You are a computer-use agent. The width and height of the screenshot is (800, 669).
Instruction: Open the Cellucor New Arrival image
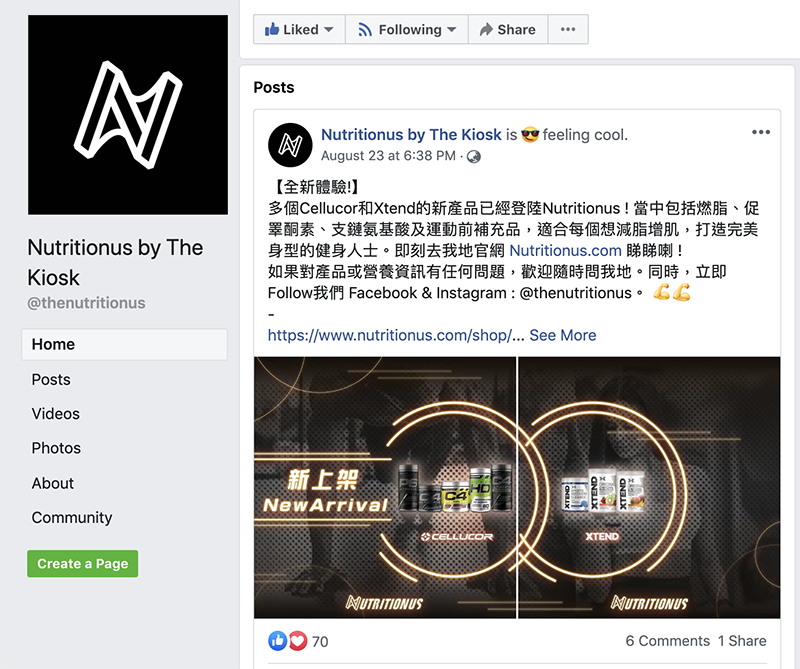point(385,487)
